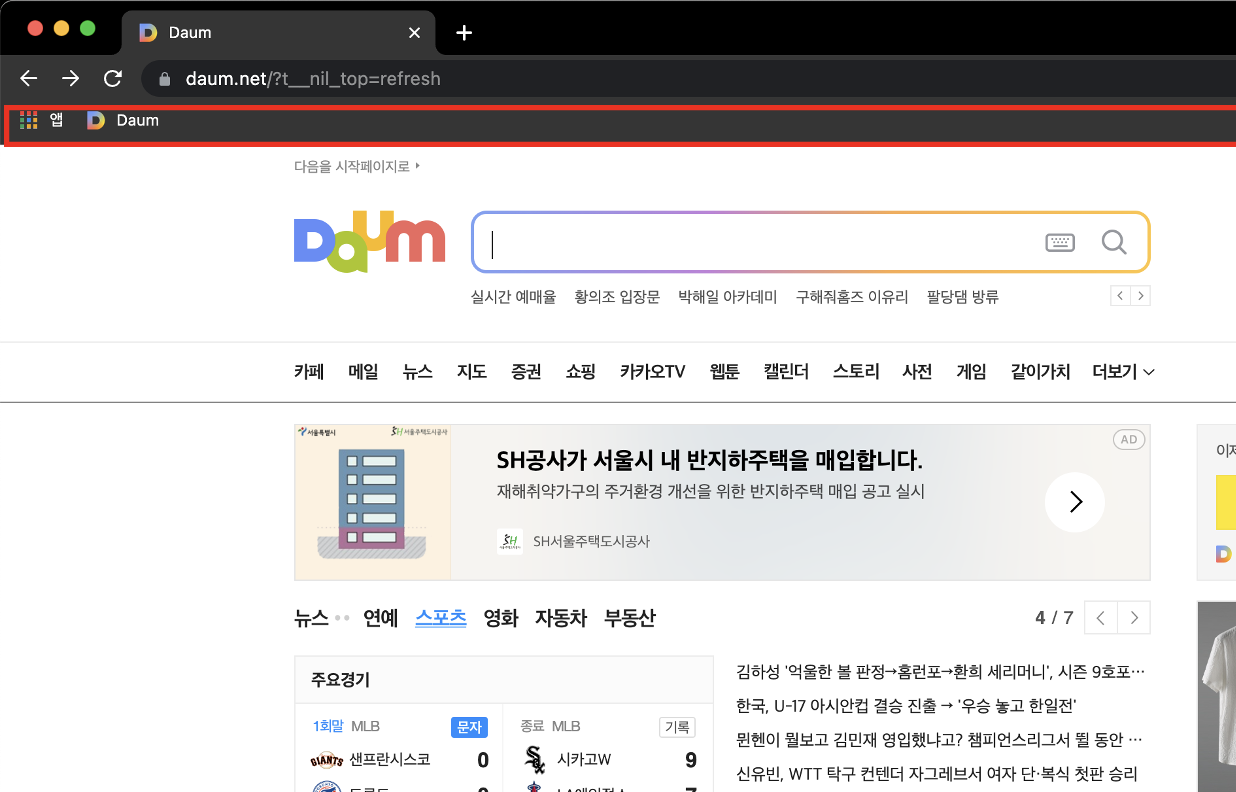Switch to the 연예 content tab
The width and height of the screenshot is (1236, 792).
(380, 618)
